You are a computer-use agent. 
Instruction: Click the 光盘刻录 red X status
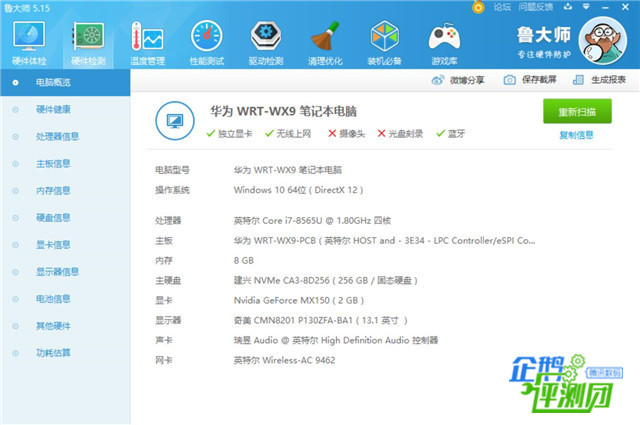point(400,134)
